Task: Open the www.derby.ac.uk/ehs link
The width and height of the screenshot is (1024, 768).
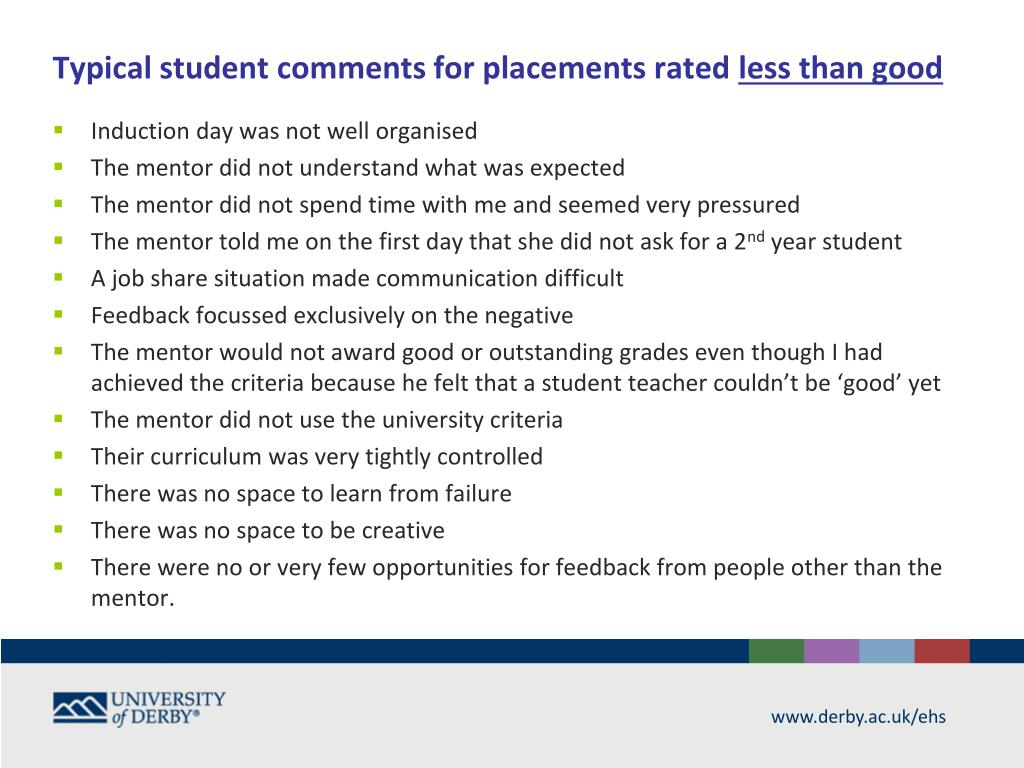Action: coord(858,716)
